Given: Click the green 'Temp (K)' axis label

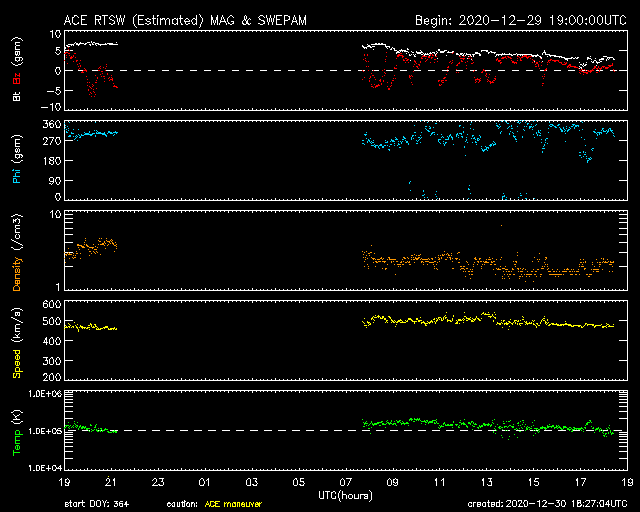Looking at the screenshot, I should [x=17, y=432].
